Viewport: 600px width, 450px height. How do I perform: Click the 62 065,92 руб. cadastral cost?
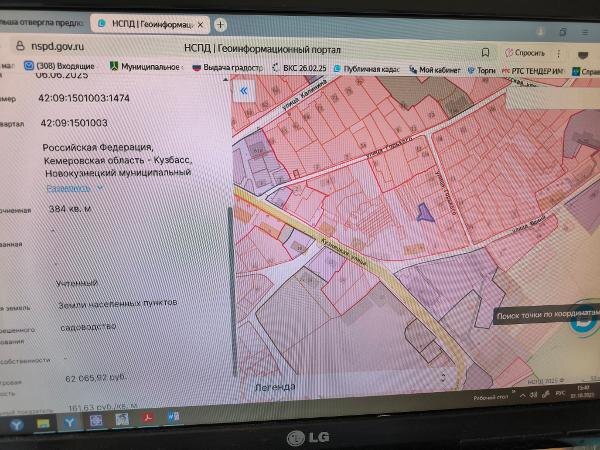click(96, 378)
